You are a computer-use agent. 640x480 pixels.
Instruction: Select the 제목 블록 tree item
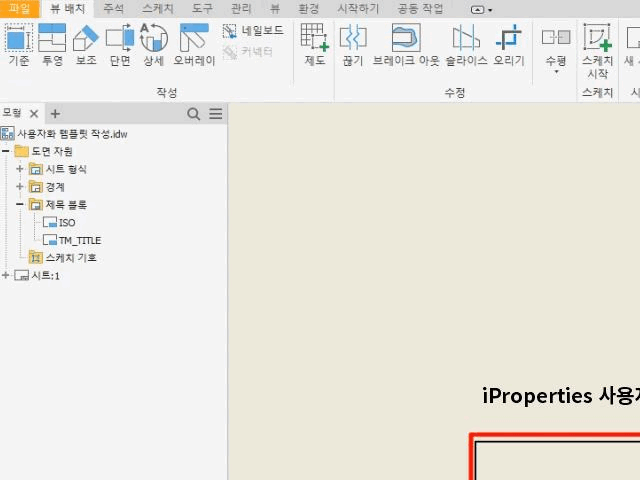click(x=66, y=204)
